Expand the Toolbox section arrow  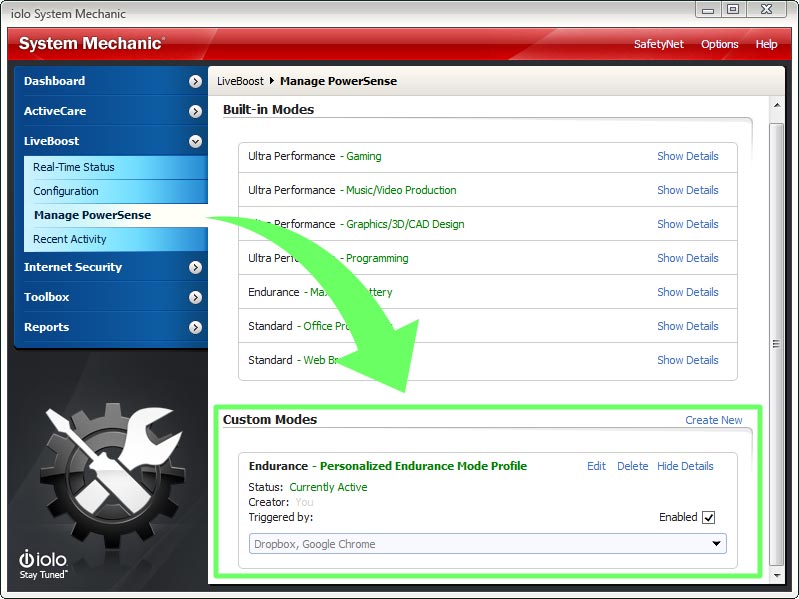(x=195, y=297)
